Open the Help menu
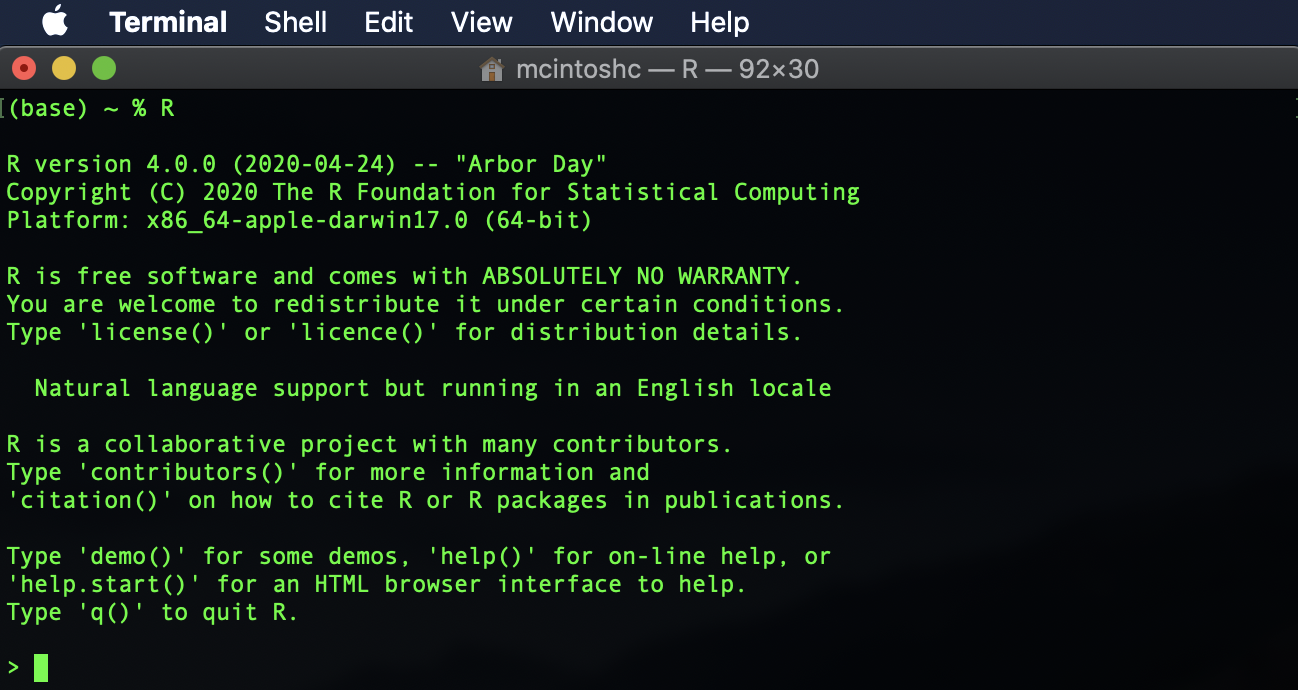The width and height of the screenshot is (1298, 690). 719,22
